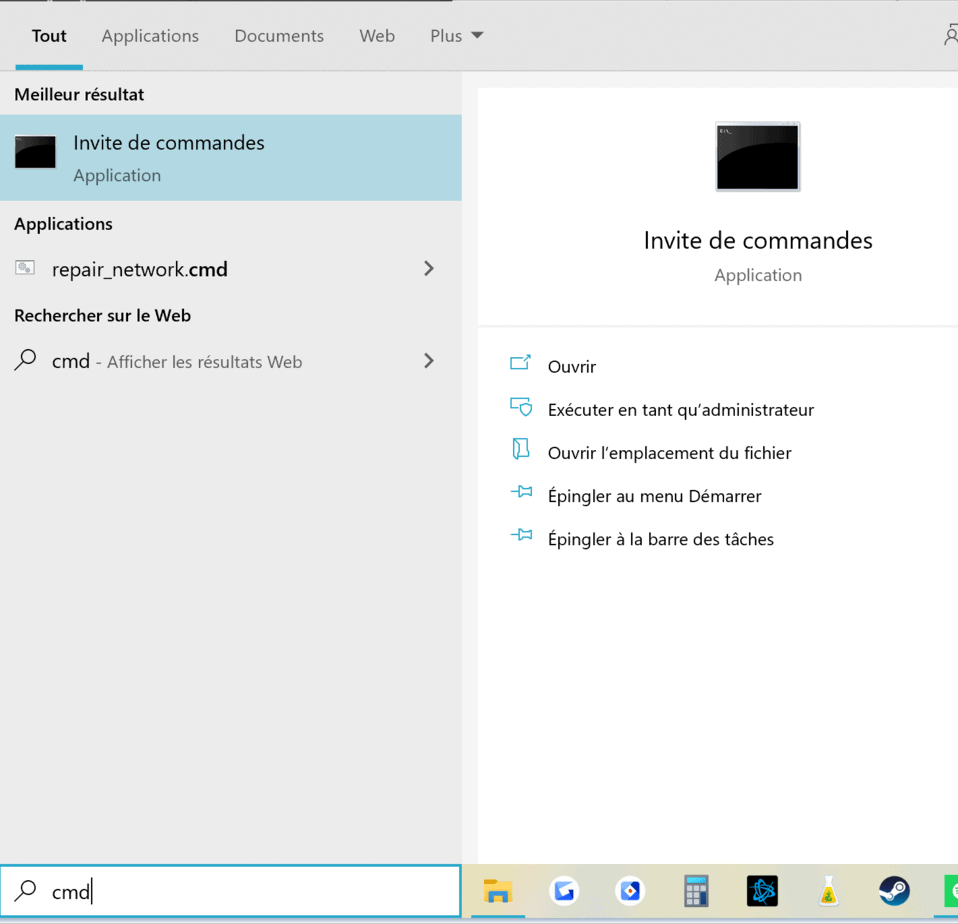The height and width of the screenshot is (924, 958).
Task: Select Ouvrir l'emplacement du fichier
Action: pos(669,453)
